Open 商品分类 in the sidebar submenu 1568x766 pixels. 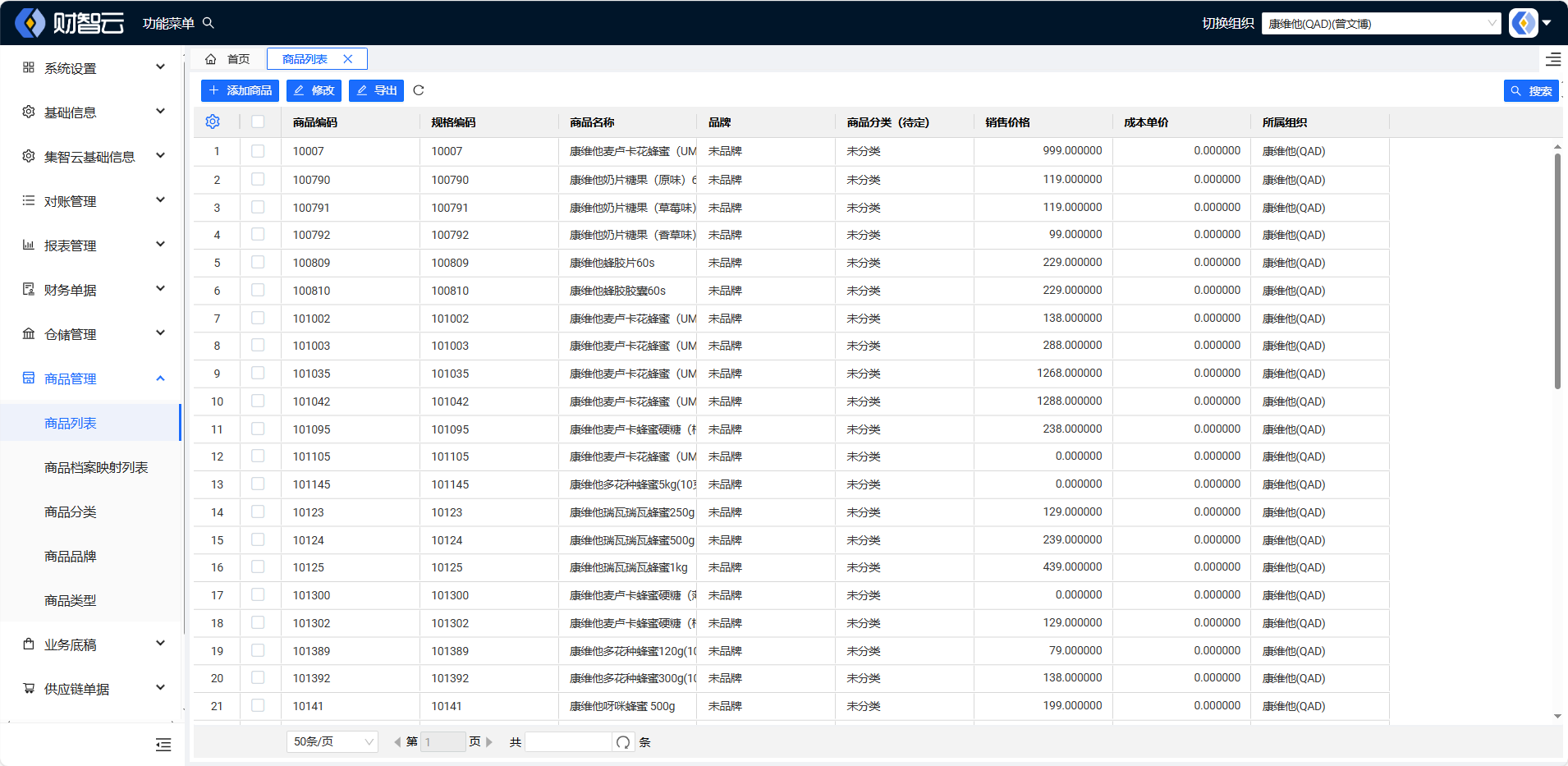[x=71, y=512]
